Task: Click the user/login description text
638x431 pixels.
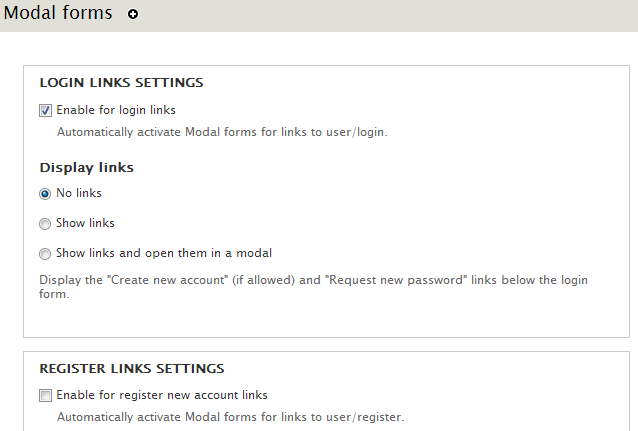Action: [221, 131]
